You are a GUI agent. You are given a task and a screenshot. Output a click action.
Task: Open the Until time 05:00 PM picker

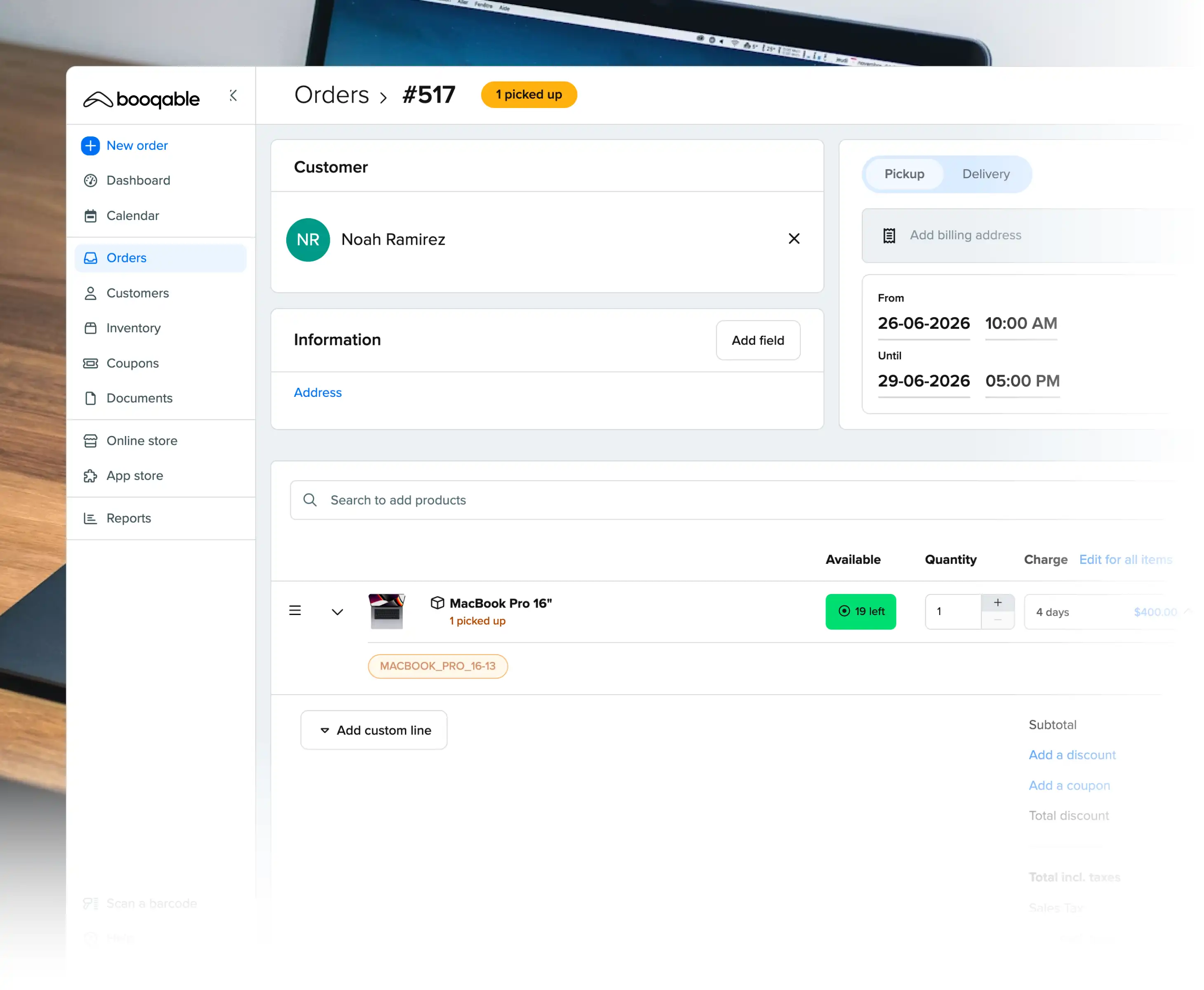[1023, 381]
